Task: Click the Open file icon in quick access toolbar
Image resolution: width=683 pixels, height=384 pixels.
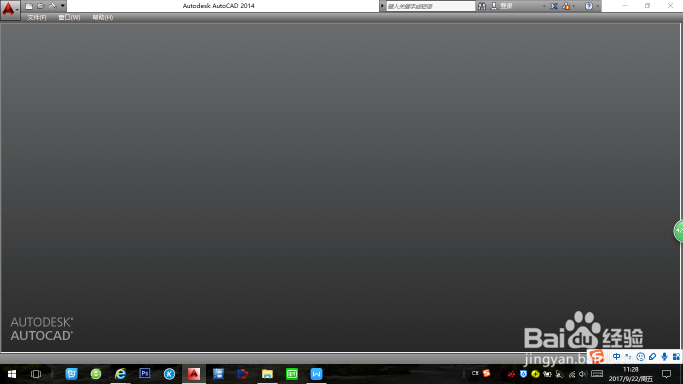Action: 41,6
